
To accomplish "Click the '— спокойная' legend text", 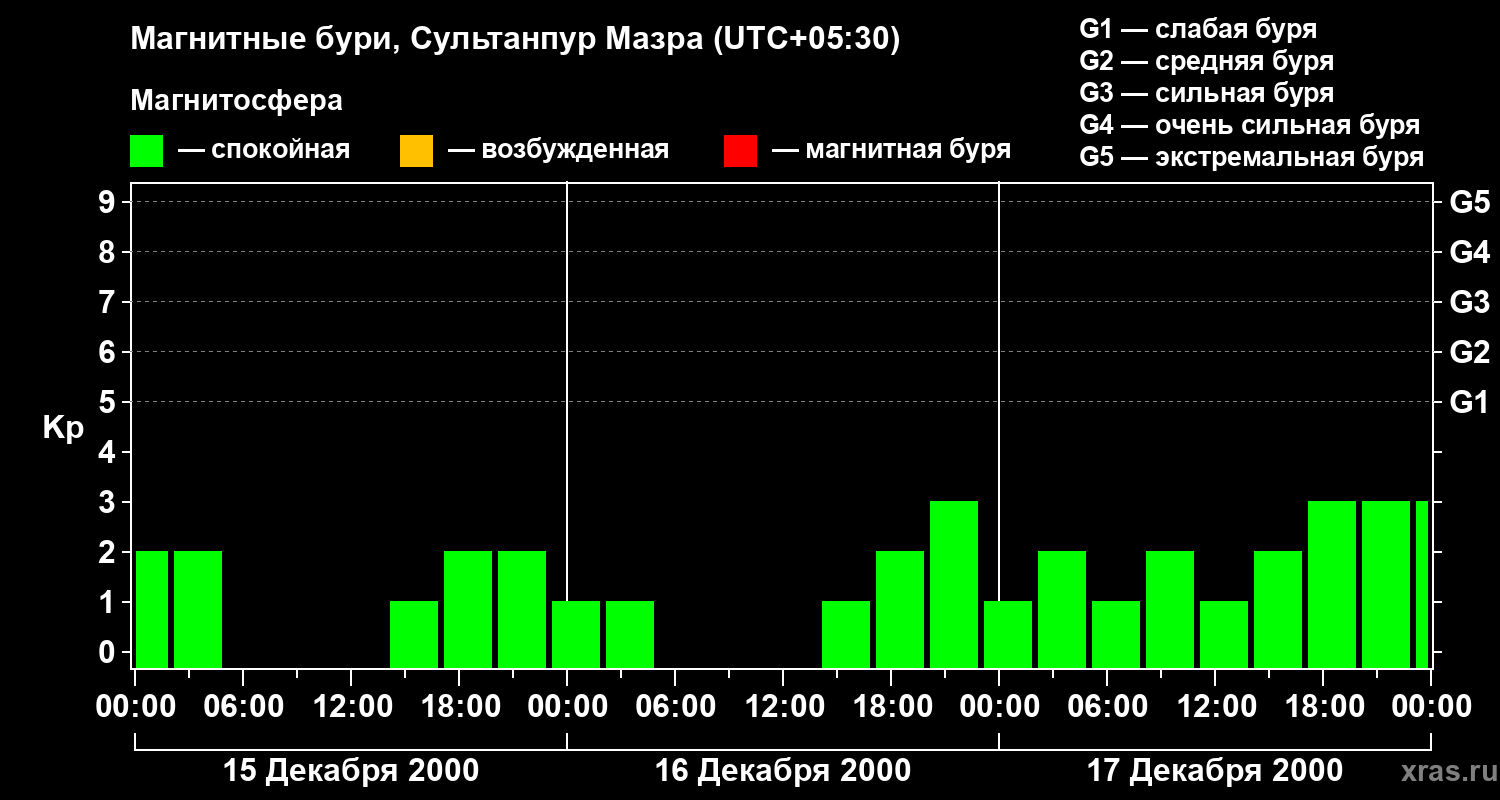I will click(x=263, y=151).
